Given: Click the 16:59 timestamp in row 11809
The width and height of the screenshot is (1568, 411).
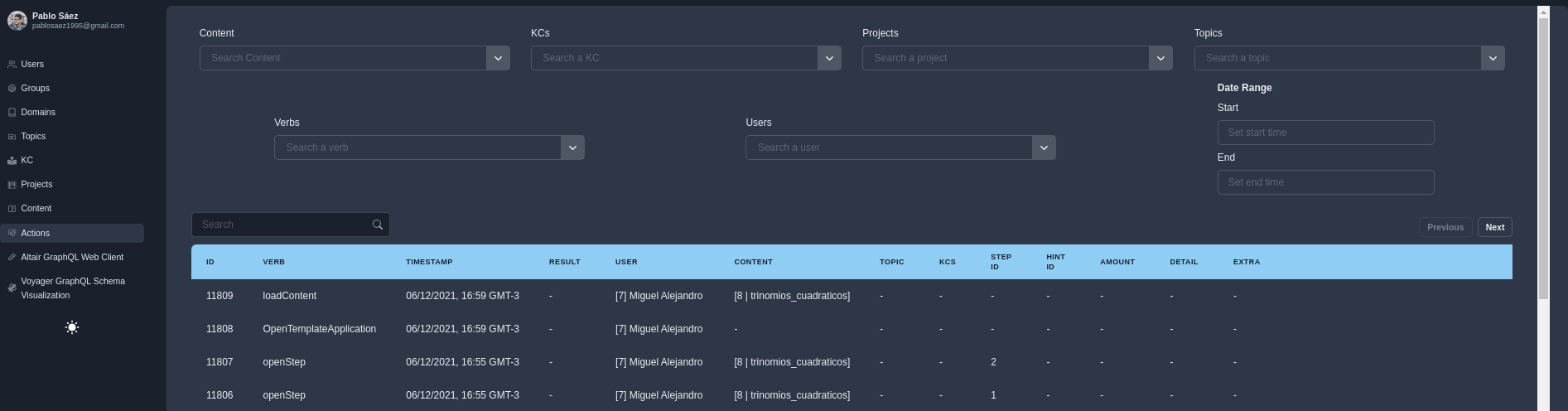Looking at the screenshot, I should click(x=462, y=296).
